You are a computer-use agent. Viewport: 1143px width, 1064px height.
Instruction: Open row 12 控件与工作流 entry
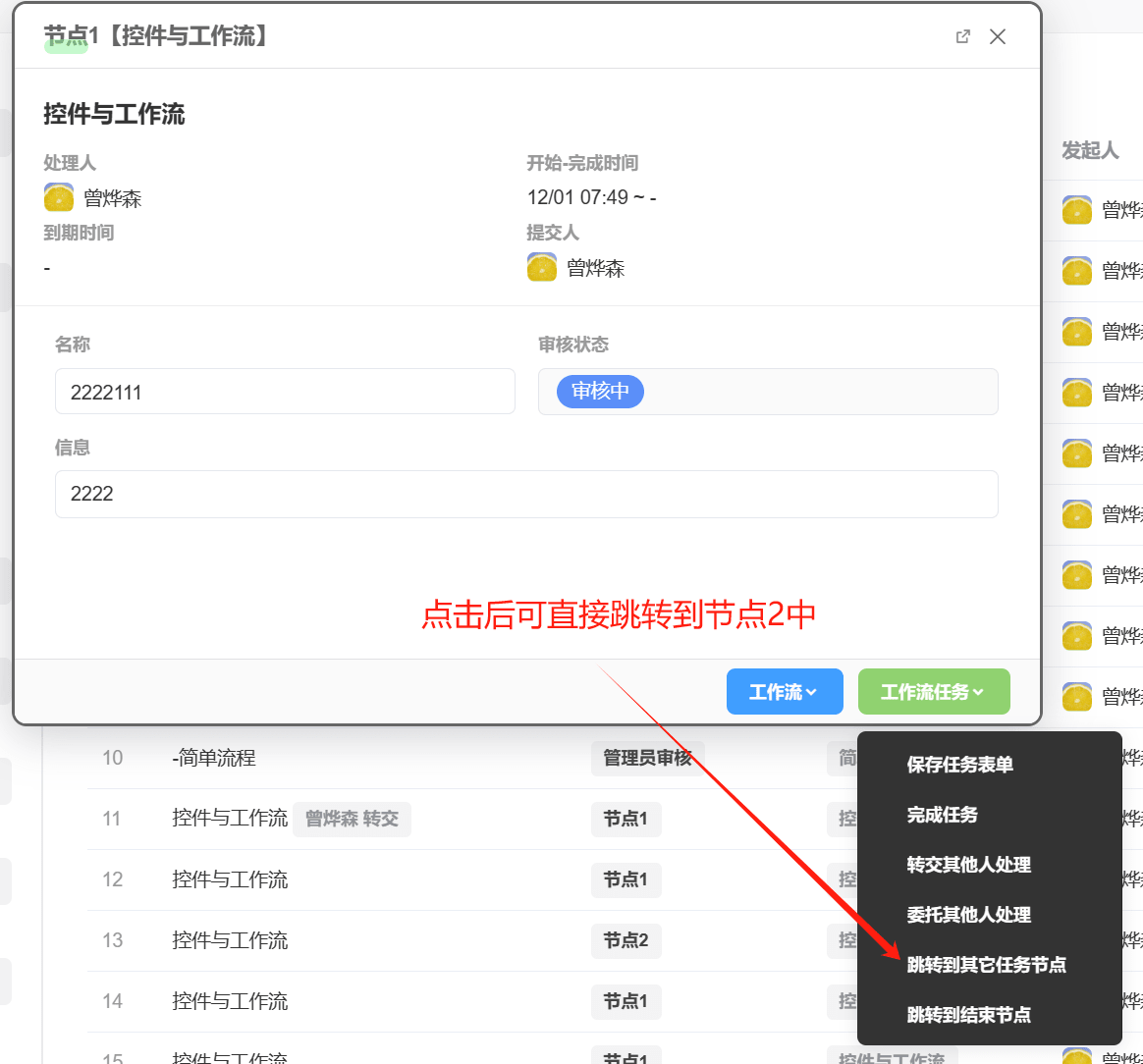(x=230, y=879)
